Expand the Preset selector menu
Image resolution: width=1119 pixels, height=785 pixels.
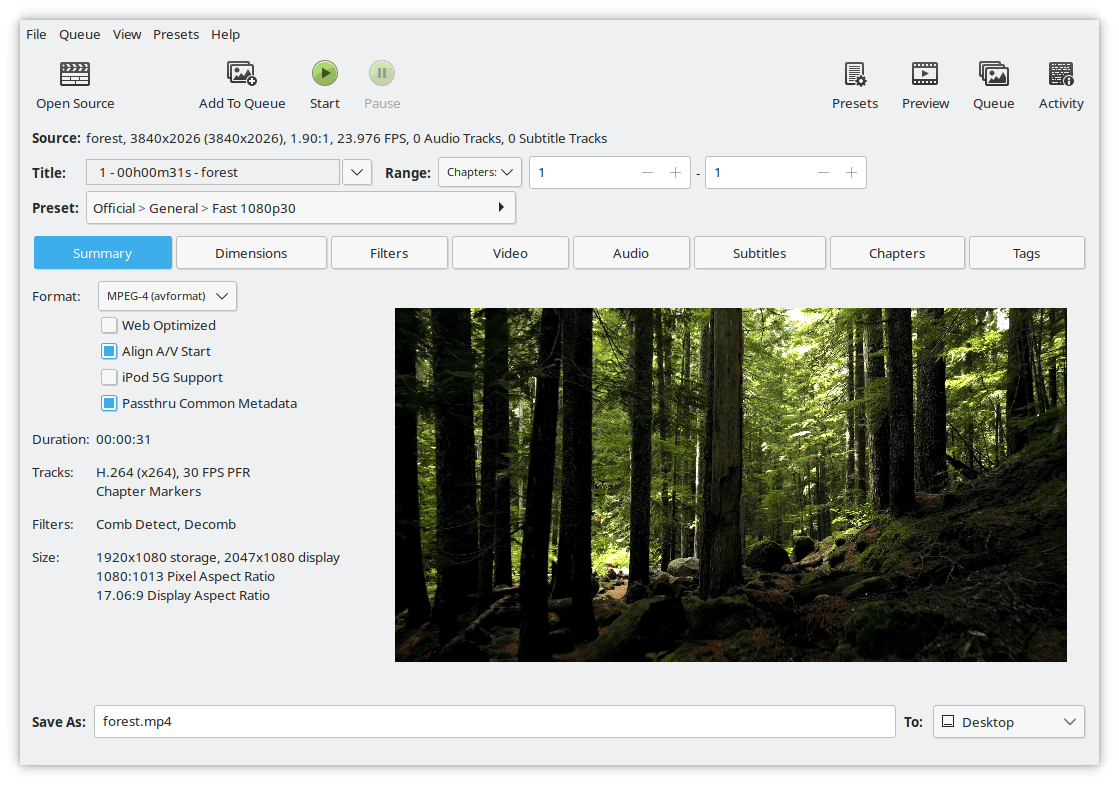(300, 208)
